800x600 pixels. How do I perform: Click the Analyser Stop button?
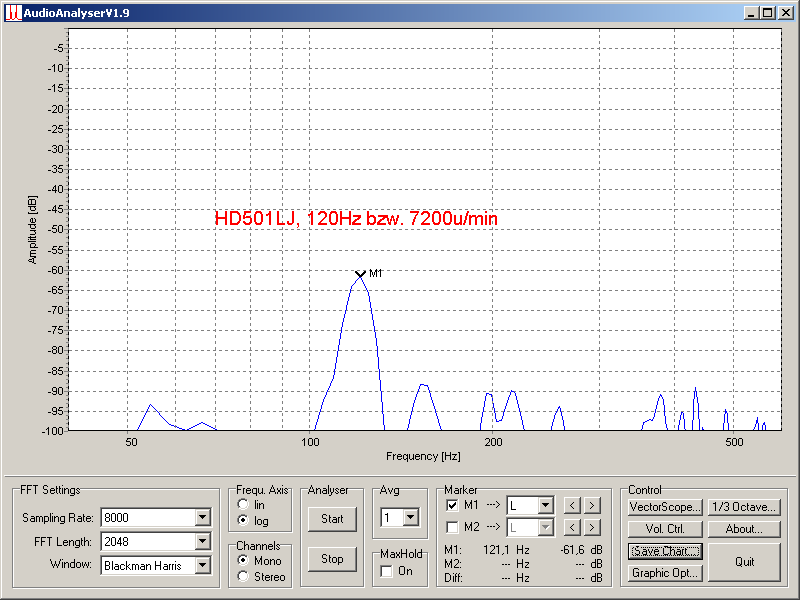point(332,559)
